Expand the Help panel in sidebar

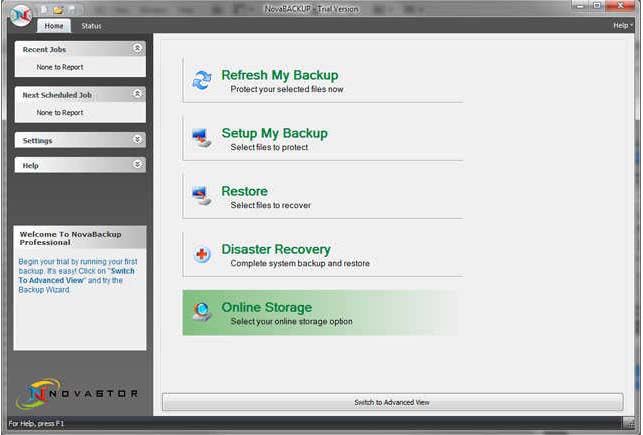(137, 165)
